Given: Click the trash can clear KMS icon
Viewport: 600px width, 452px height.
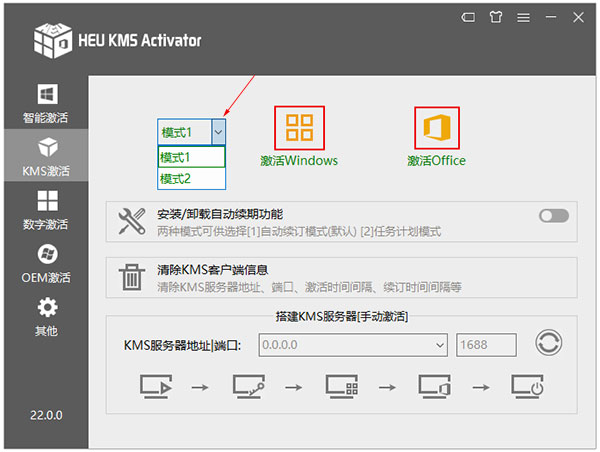Looking at the screenshot, I should click(x=132, y=277).
